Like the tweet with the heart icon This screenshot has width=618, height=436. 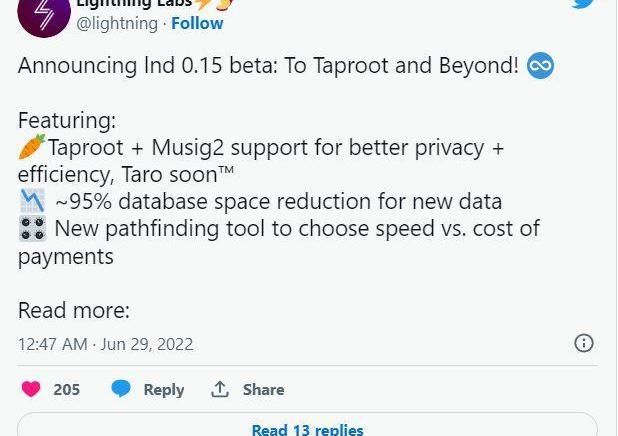point(32,389)
